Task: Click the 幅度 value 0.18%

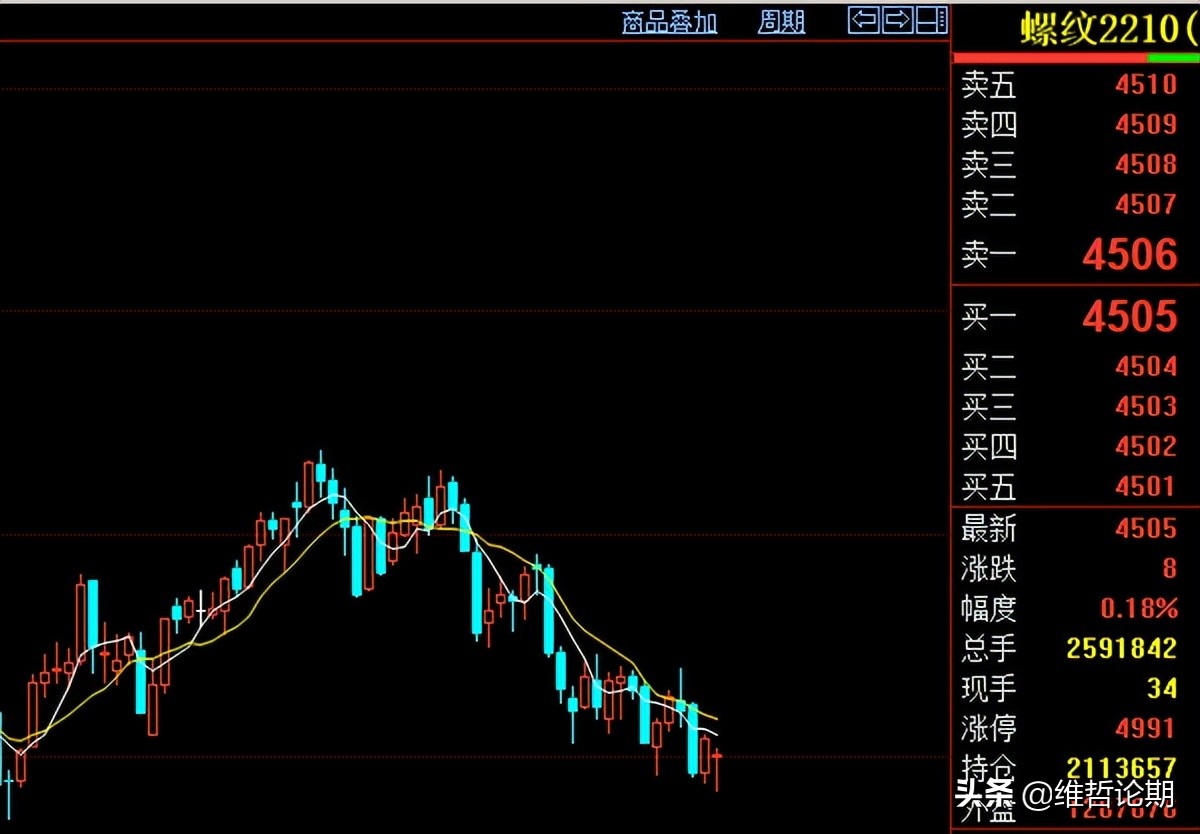Action: (x=1139, y=608)
